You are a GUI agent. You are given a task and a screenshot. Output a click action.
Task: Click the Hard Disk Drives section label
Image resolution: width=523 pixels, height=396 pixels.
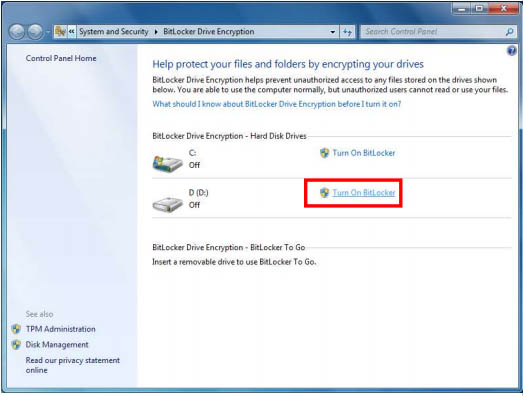click(x=229, y=136)
